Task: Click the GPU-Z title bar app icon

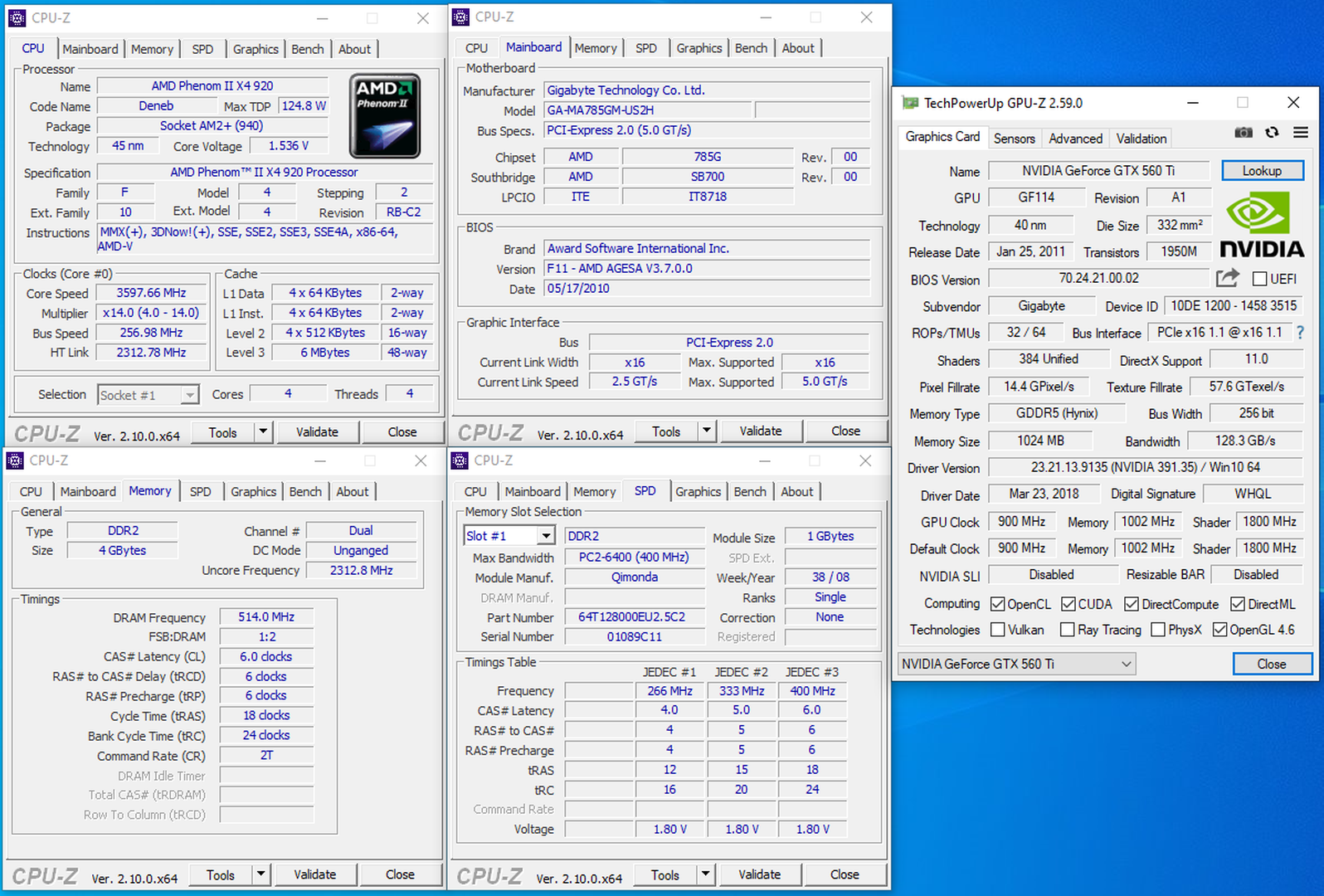Action: coord(910,103)
